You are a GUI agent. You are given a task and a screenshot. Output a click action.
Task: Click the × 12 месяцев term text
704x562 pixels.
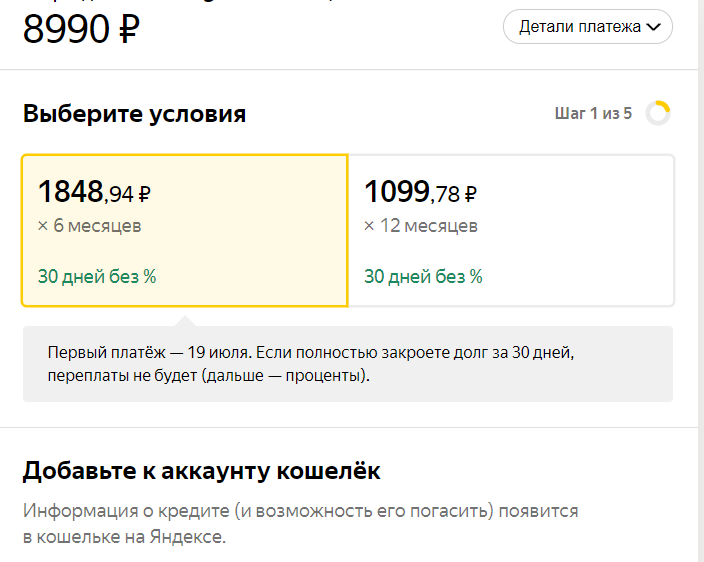[421, 226]
